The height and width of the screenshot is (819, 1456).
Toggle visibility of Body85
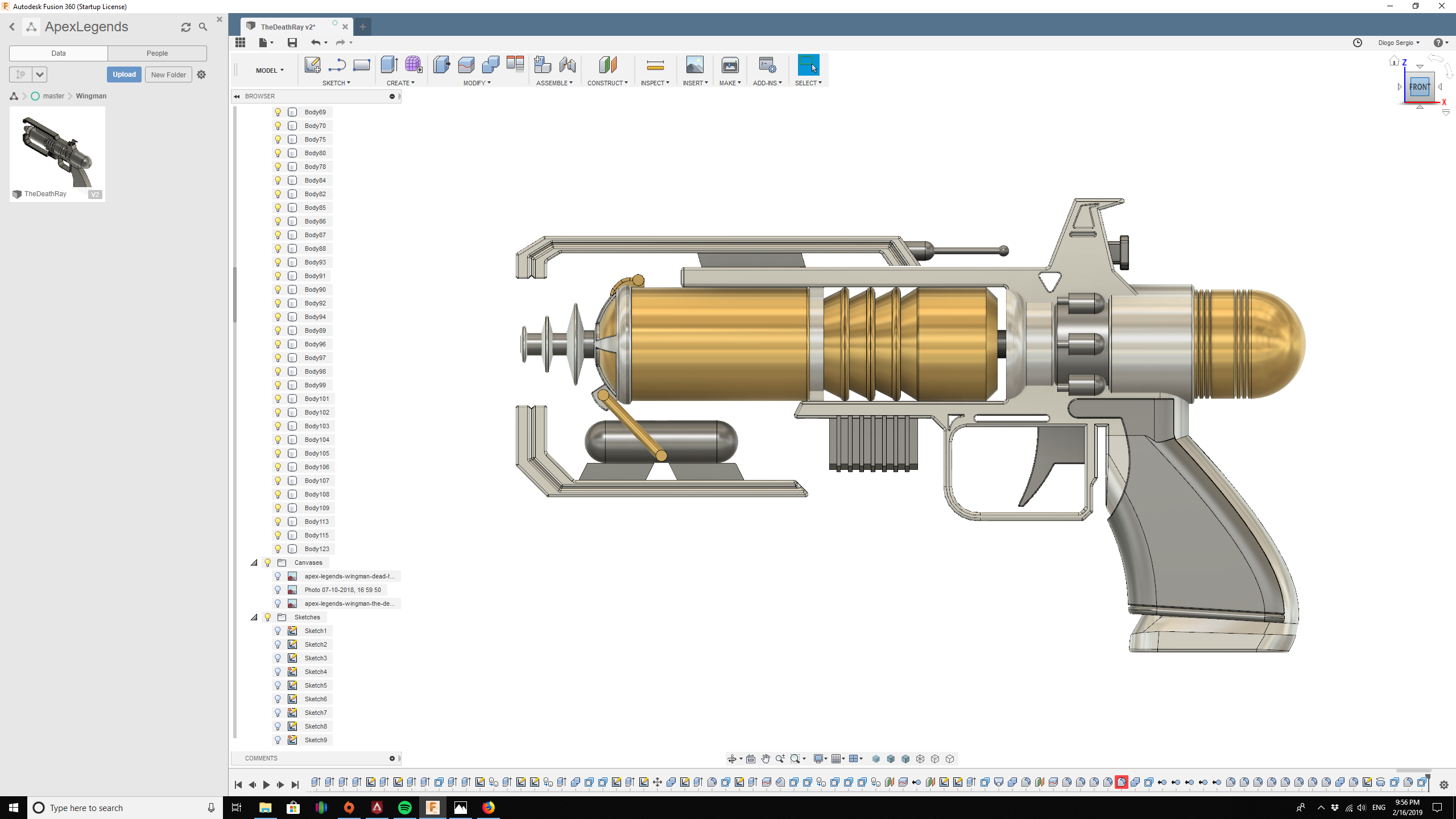click(x=278, y=208)
